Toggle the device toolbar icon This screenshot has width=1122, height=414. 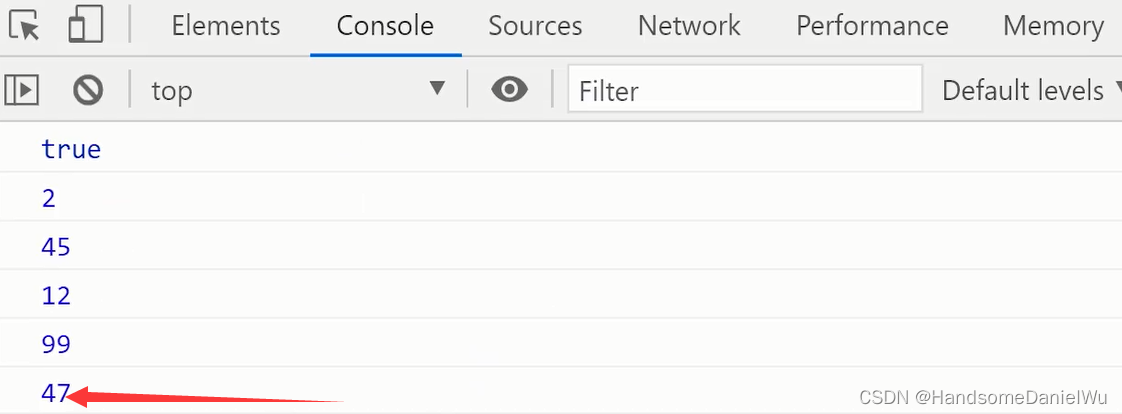(85, 26)
